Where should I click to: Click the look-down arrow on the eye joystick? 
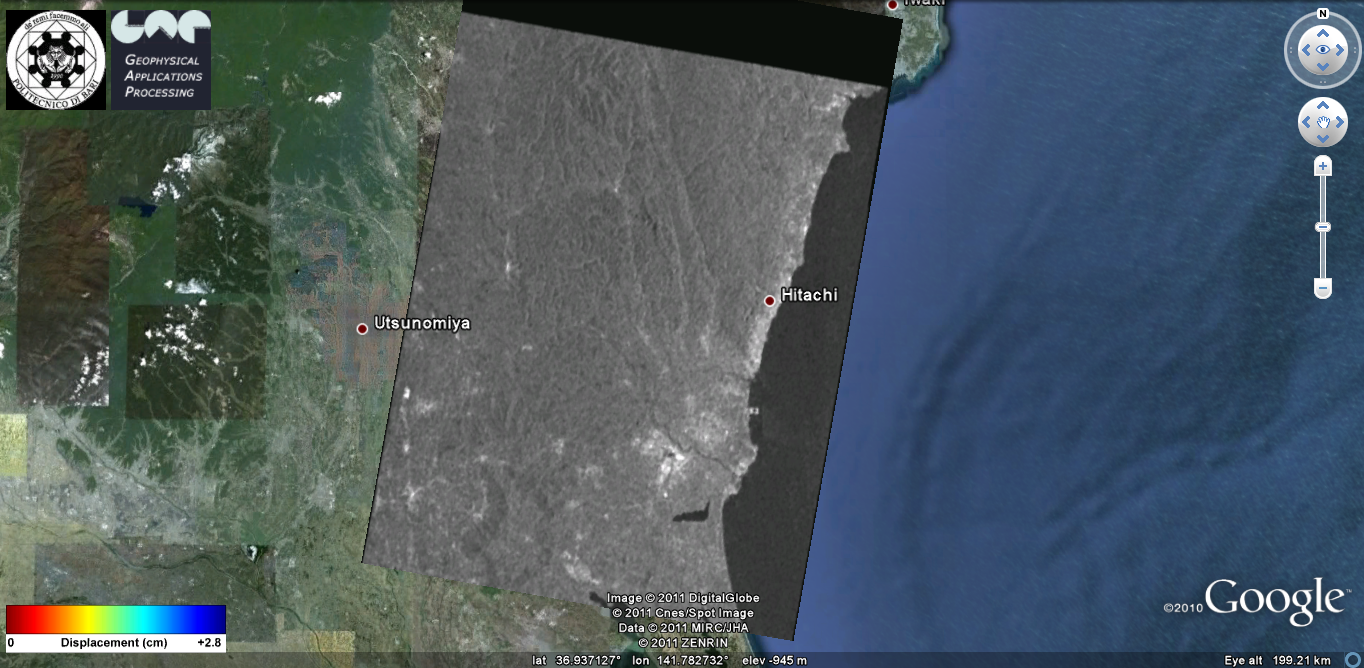tap(1323, 66)
